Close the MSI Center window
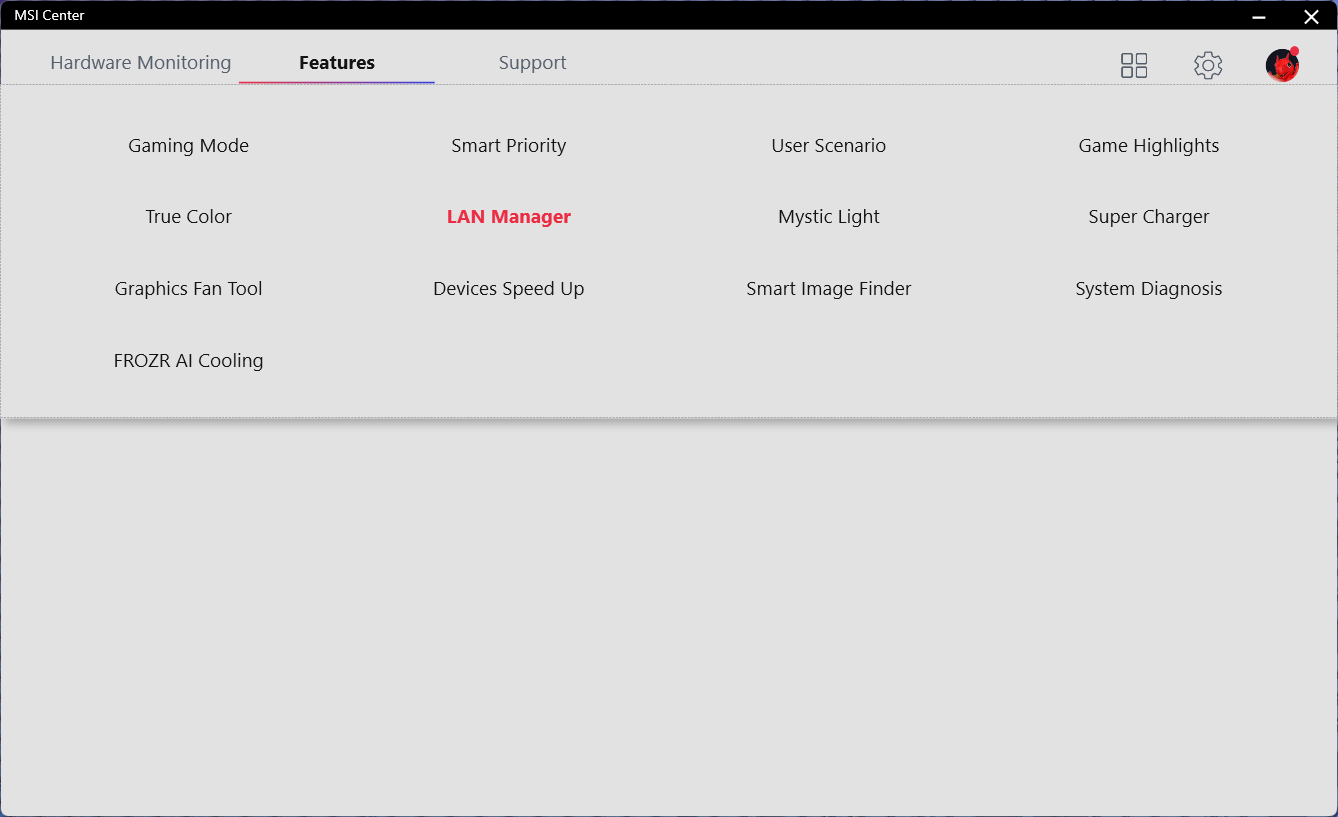Image resolution: width=1338 pixels, height=817 pixels. tap(1311, 16)
